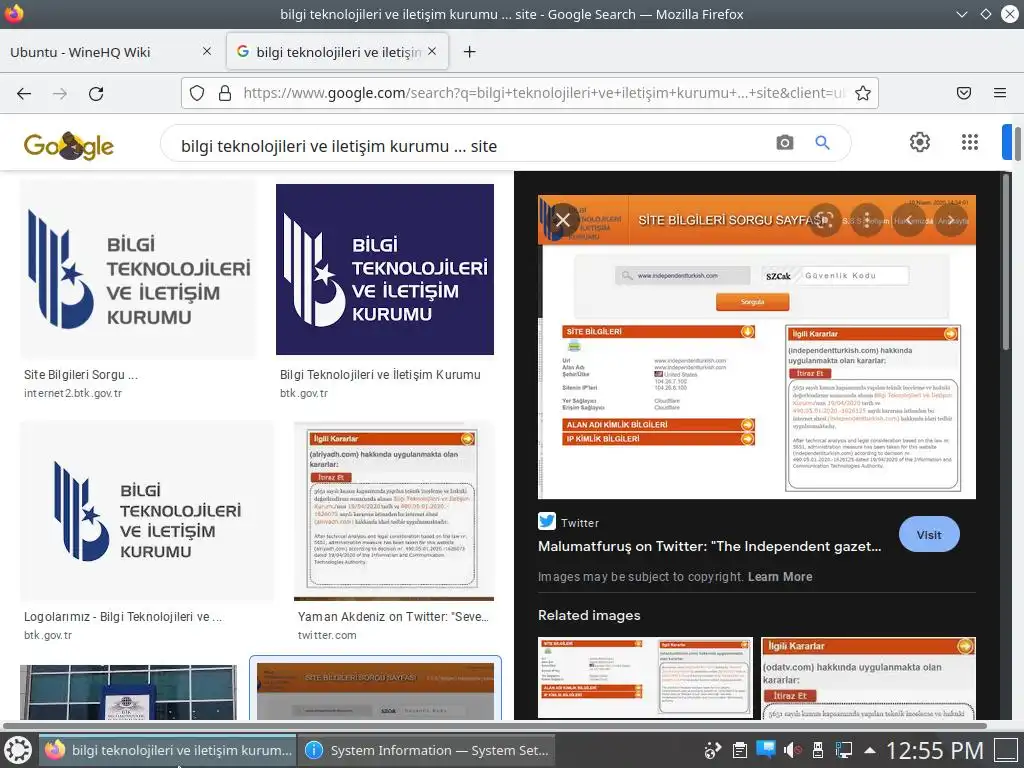Open the Site Bilgileri Sorgu logo thumbnail
Viewport: 1024px width, 768px height.
tap(138, 270)
